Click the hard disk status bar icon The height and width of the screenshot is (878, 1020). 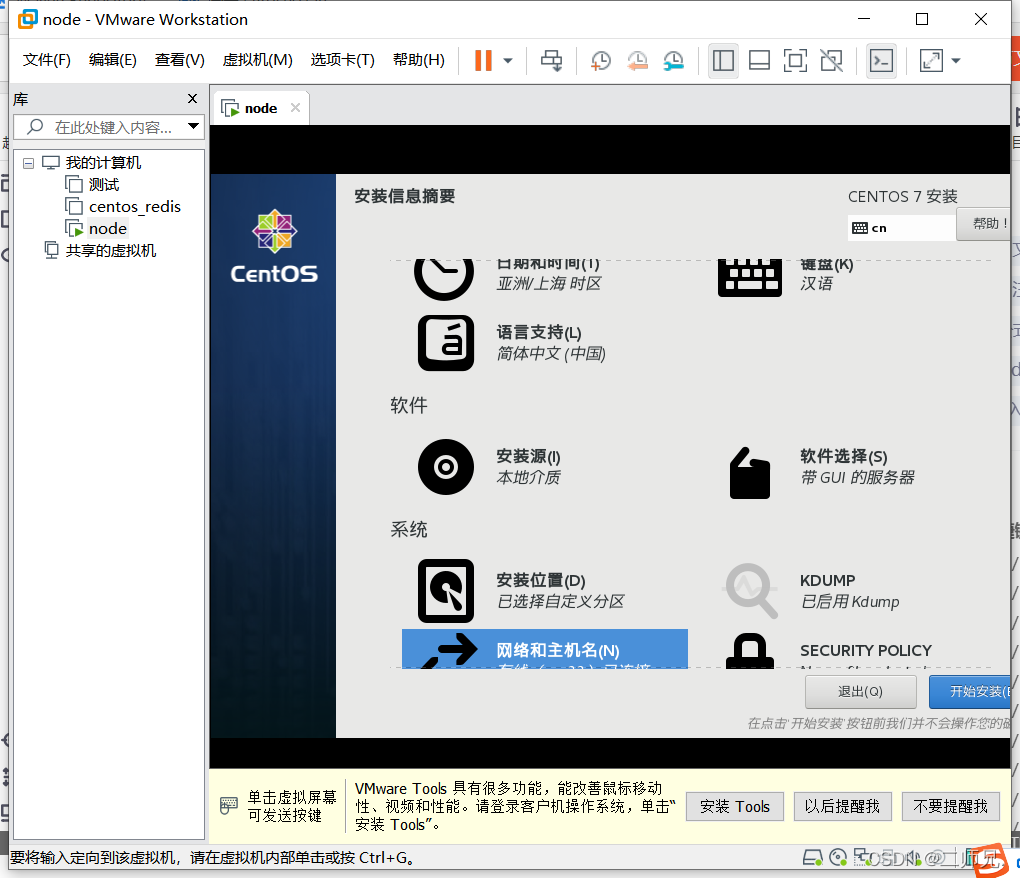(x=812, y=858)
